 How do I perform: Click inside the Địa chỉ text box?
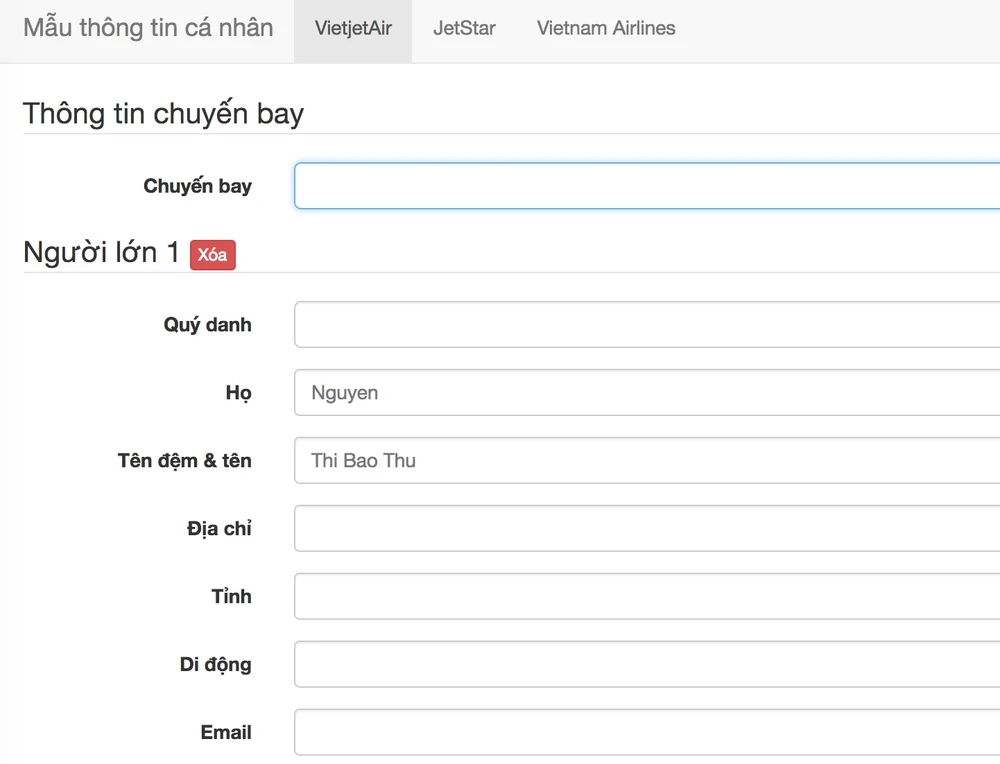[x=646, y=529]
